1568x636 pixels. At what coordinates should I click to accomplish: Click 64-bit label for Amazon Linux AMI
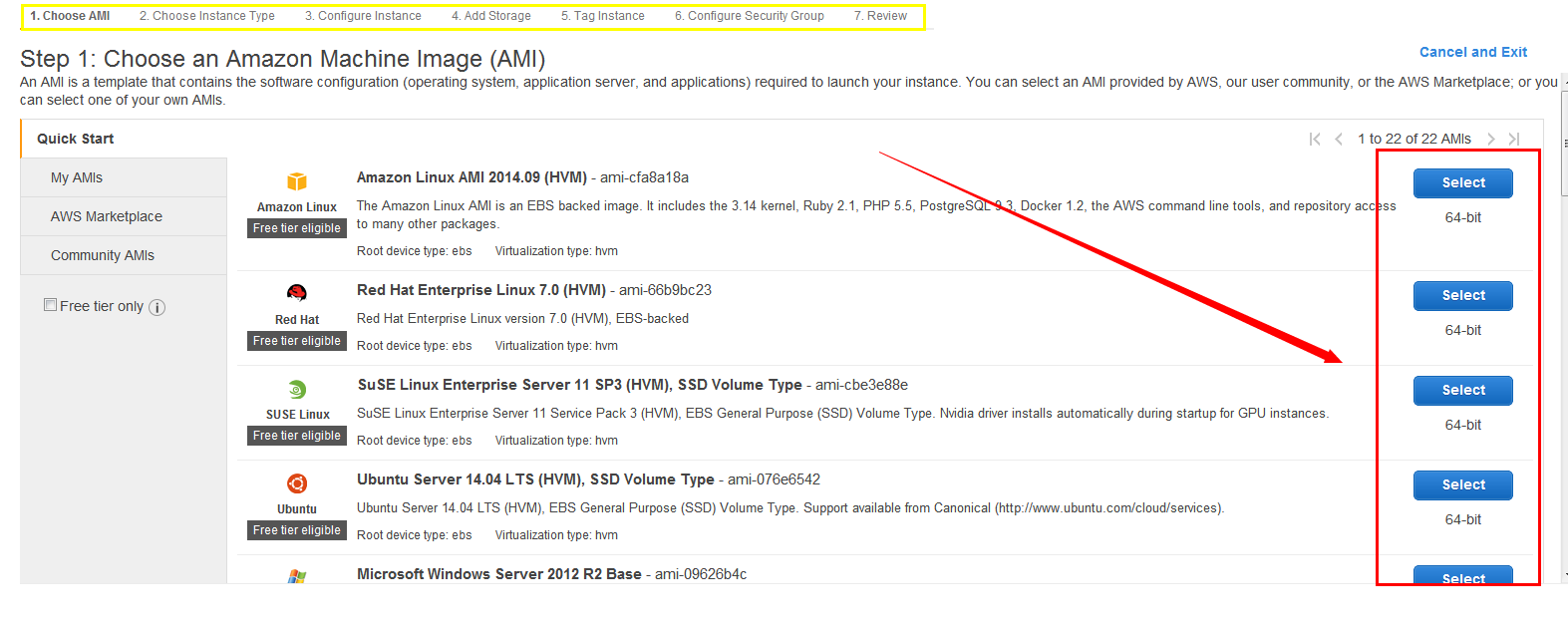tap(1463, 217)
